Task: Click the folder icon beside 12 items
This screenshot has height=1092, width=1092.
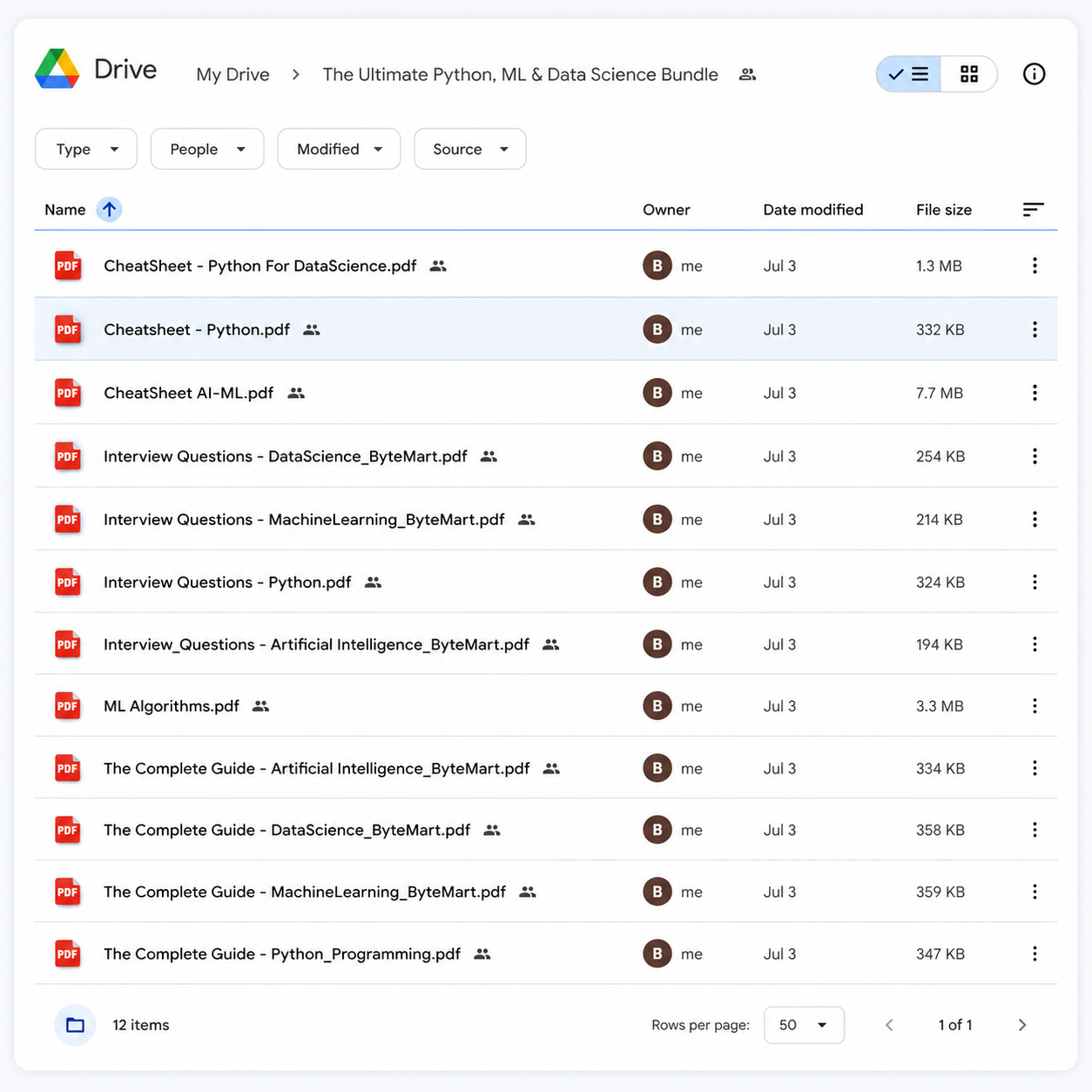Action: (x=76, y=1025)
